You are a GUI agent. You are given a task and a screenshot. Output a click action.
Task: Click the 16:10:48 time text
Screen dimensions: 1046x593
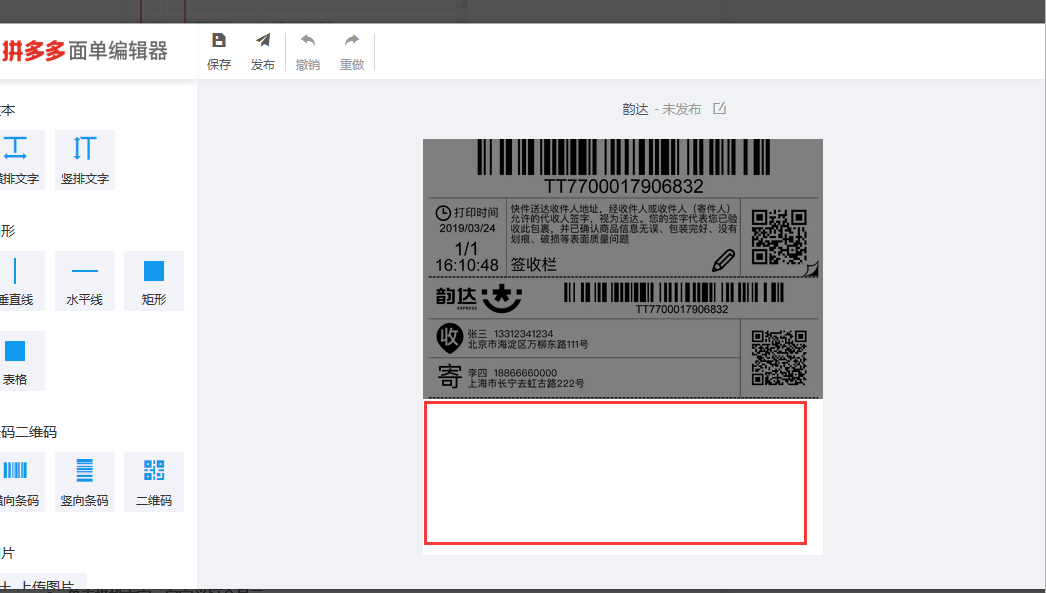[x=467, y=265]
